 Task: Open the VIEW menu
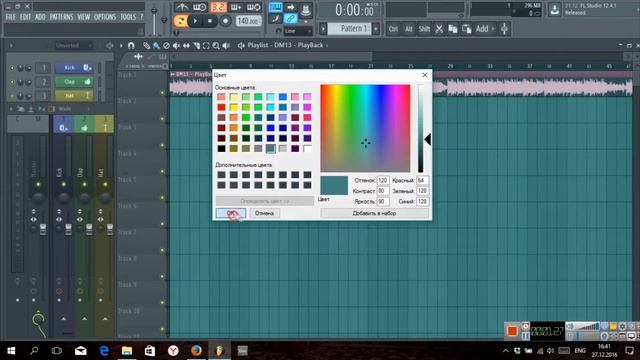click(84, 17)
